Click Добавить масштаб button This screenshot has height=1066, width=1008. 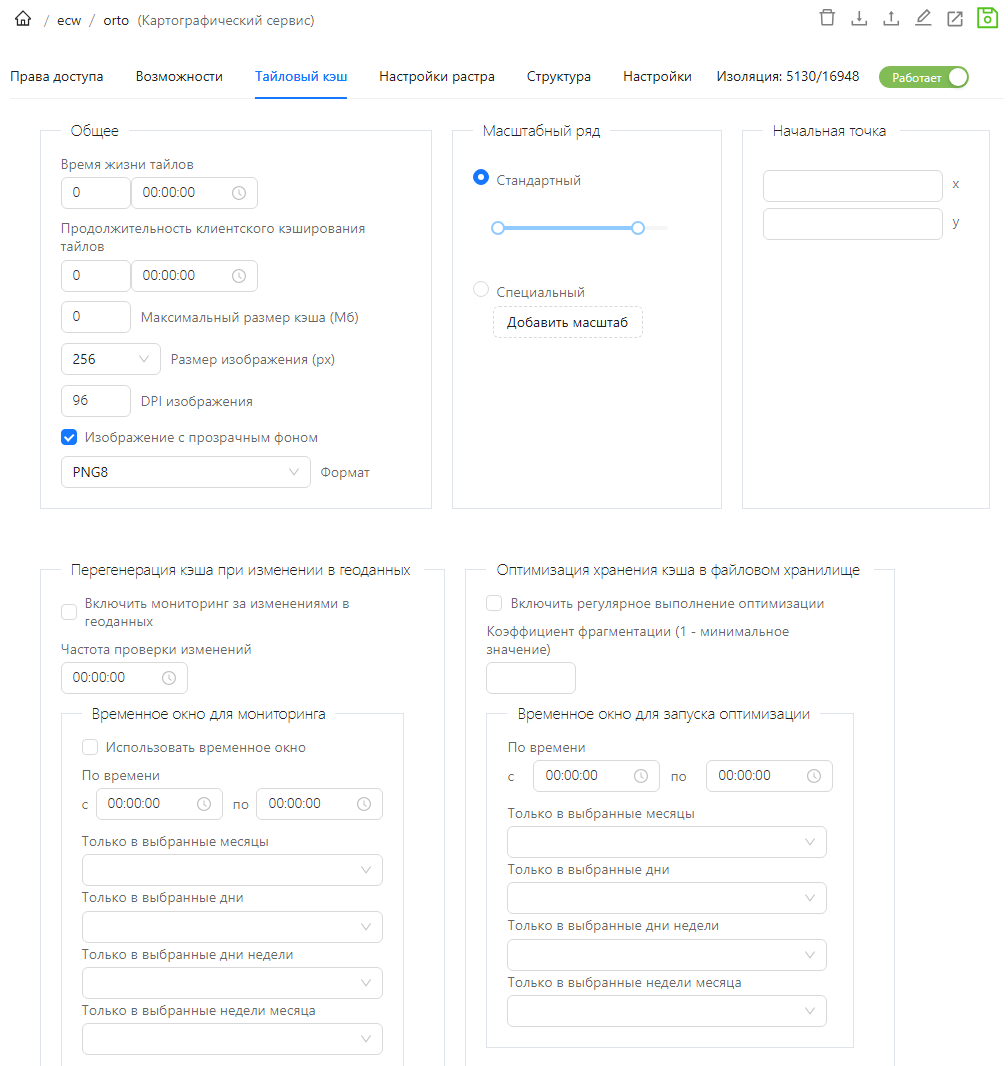pyautogui.click(x=567, y=322)
